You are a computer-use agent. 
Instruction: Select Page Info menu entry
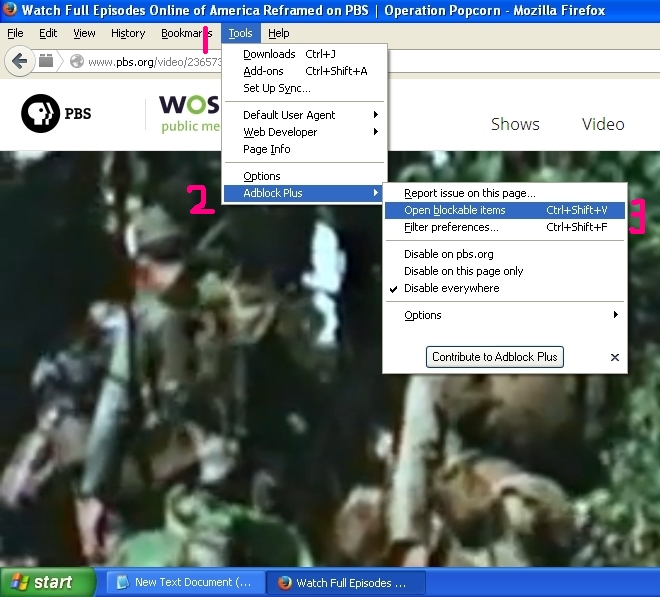[x=304, y=149]
